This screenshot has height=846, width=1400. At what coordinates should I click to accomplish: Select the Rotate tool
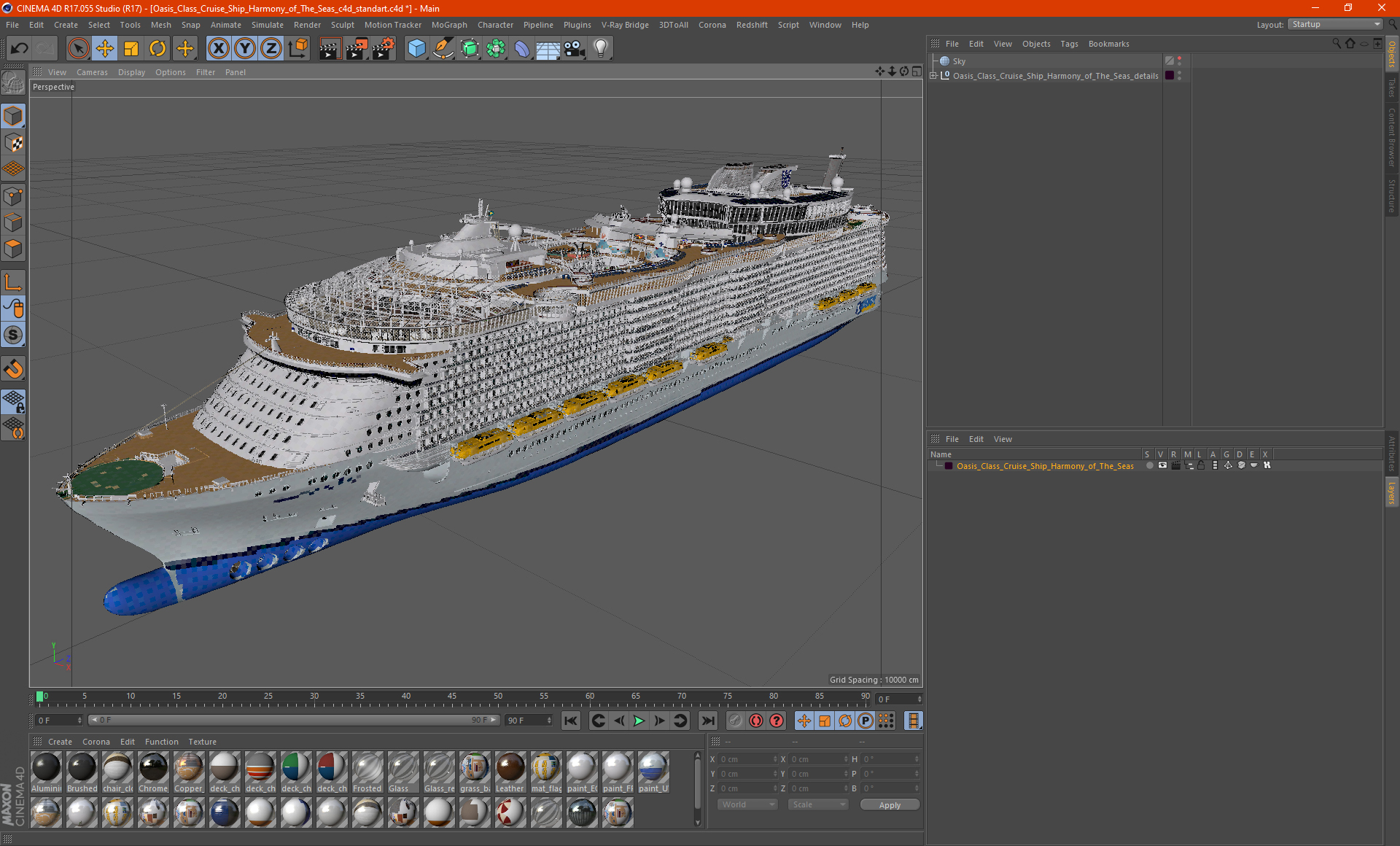(x=157, y=49)
